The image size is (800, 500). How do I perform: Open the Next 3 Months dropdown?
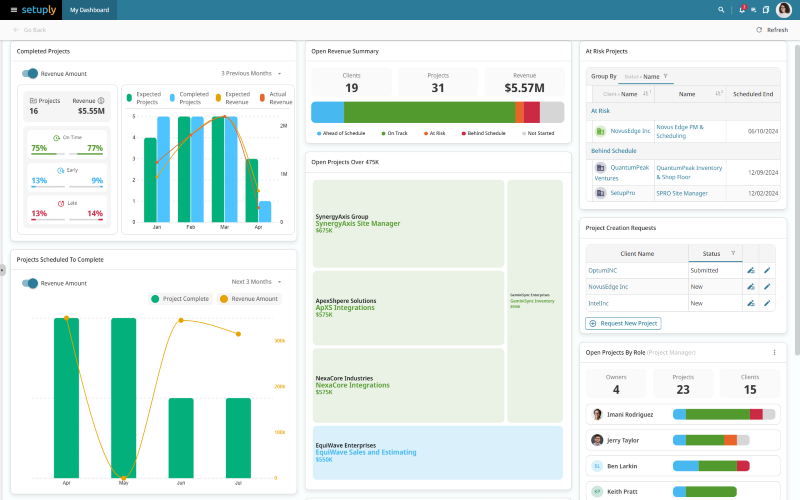[256, 282]
